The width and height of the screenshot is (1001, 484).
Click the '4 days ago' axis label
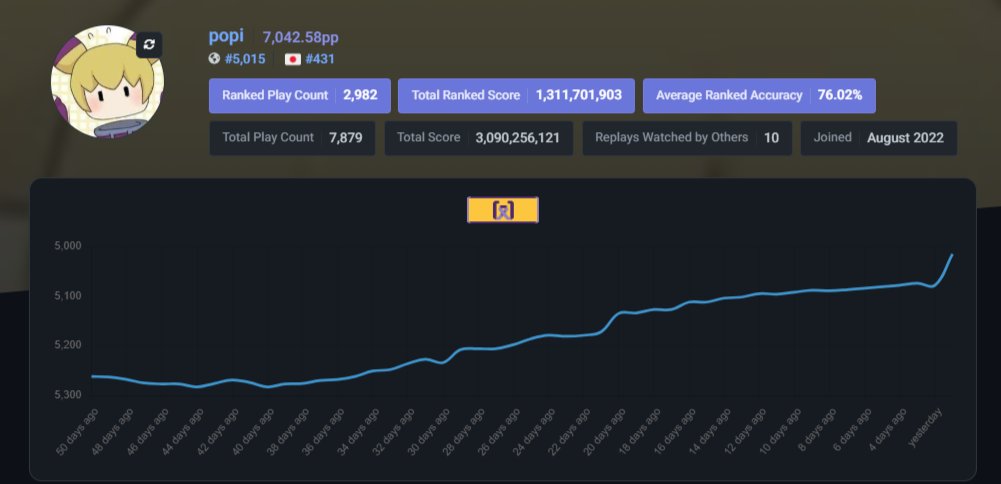coord(888,430)
